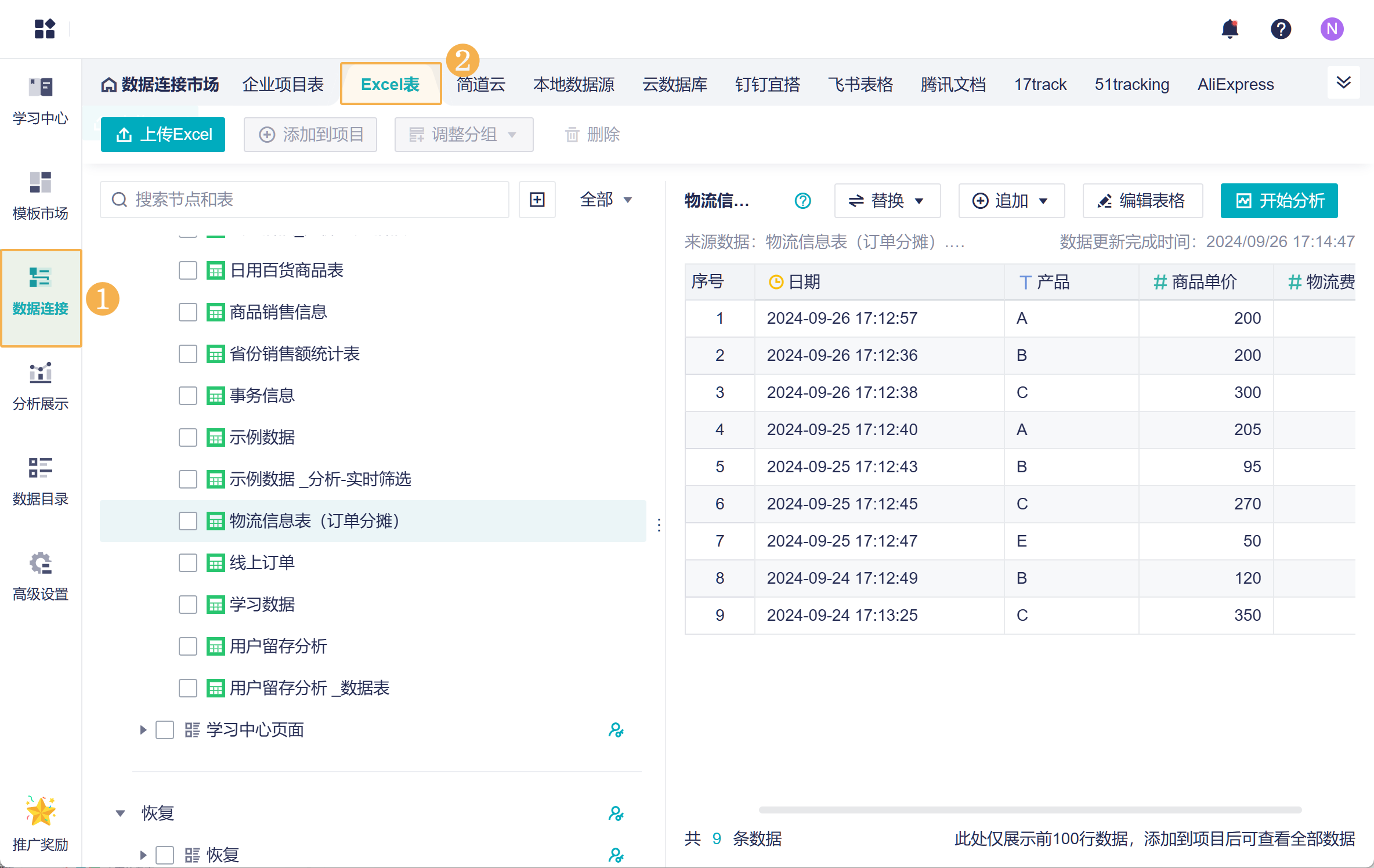This screenshot has height=868, width=1374.
Task: Select checkbox of 用户留存分析 table
Action: [x=188, y=646]
